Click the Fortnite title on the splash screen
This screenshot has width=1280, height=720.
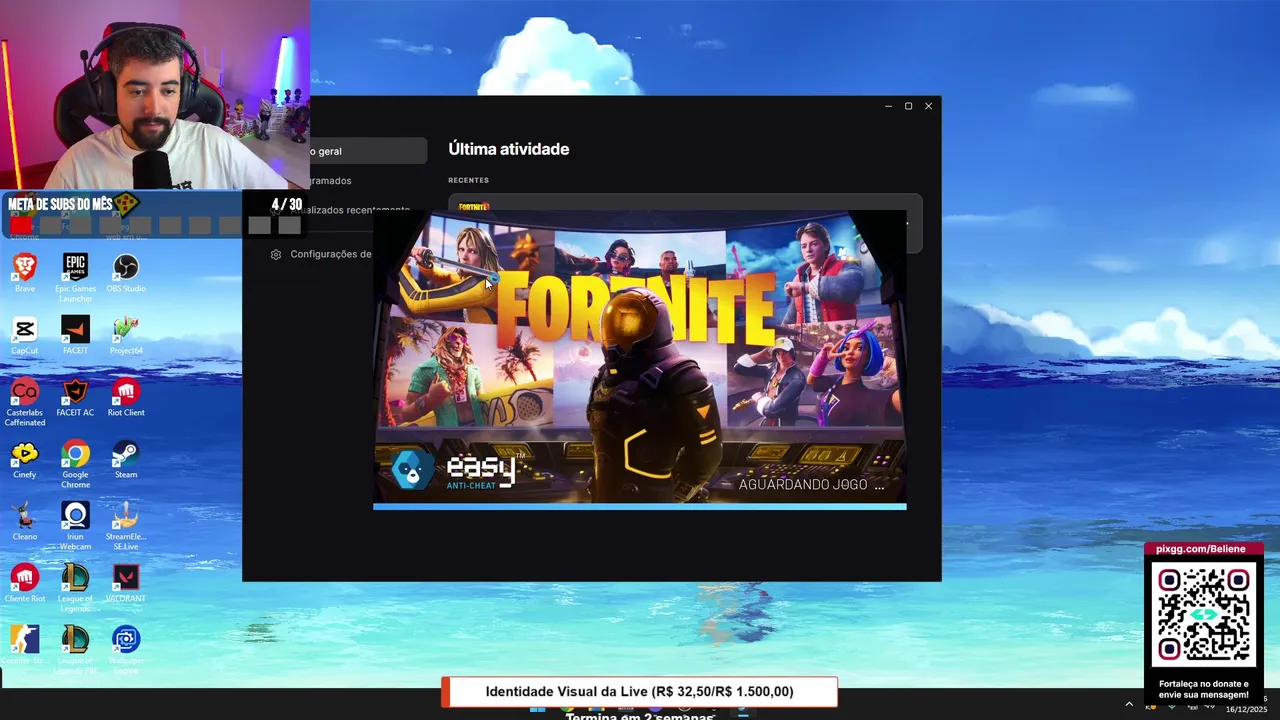pos(636,308)
